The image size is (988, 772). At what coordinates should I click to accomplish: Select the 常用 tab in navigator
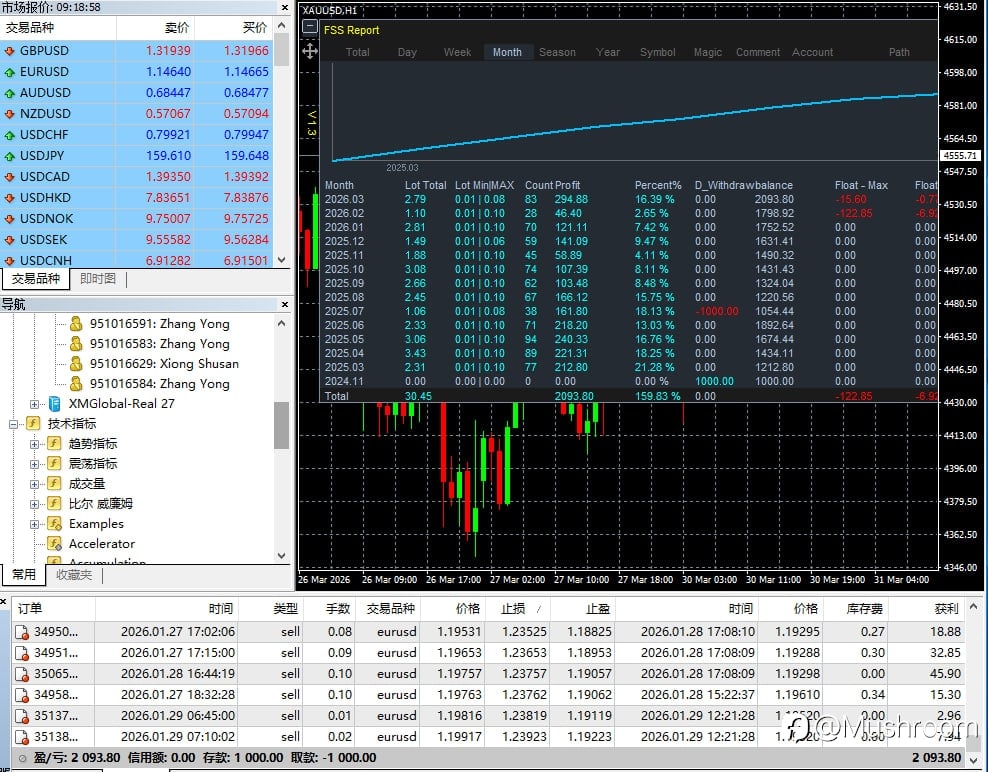[23, 574]
